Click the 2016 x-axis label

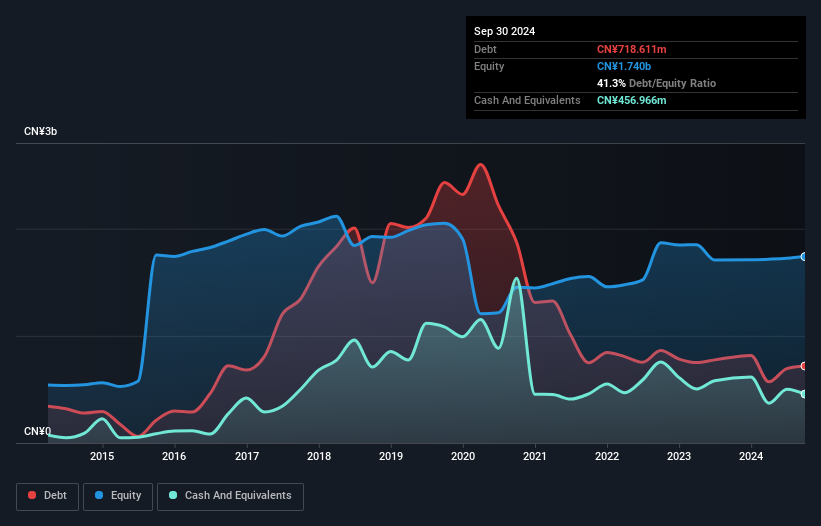point(174,456)
